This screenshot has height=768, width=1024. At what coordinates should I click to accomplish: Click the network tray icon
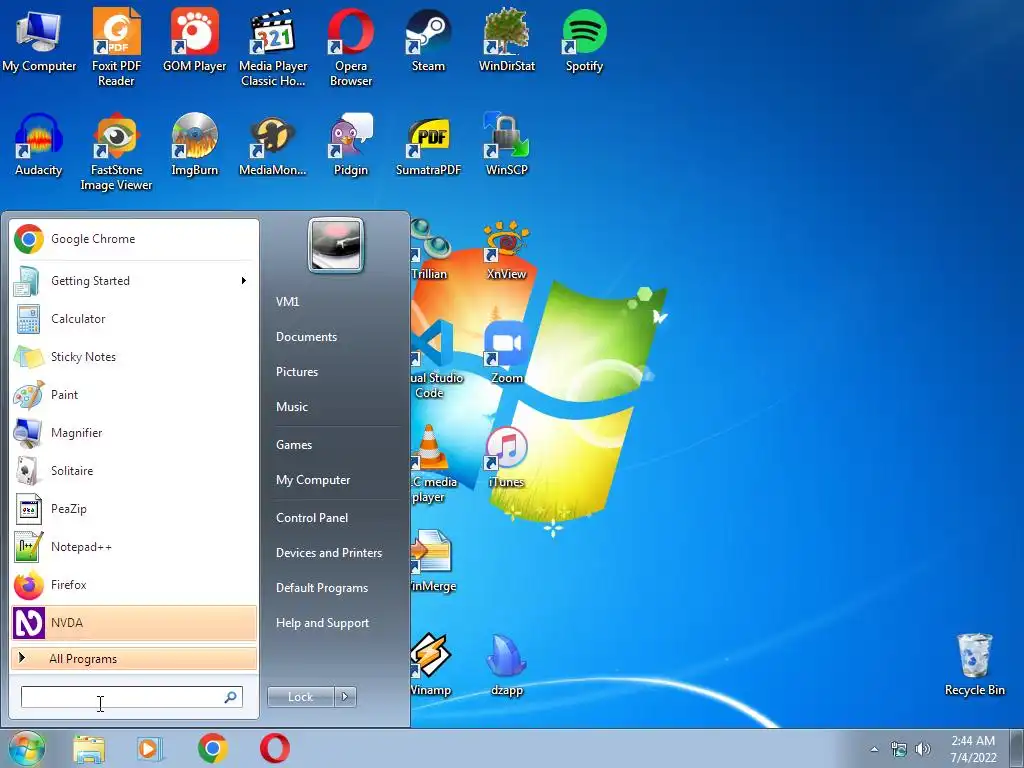coord(899,749)
